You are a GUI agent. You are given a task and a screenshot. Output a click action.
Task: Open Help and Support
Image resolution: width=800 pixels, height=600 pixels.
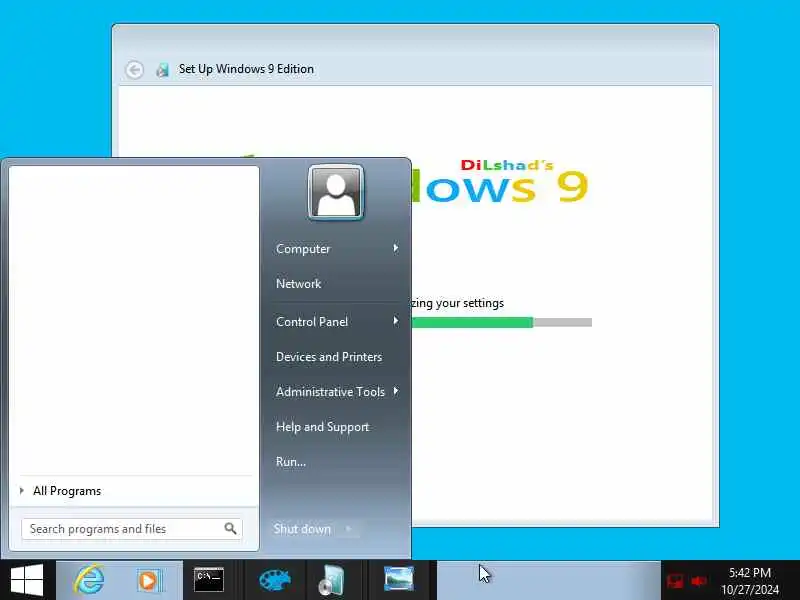tap(322, 427)
